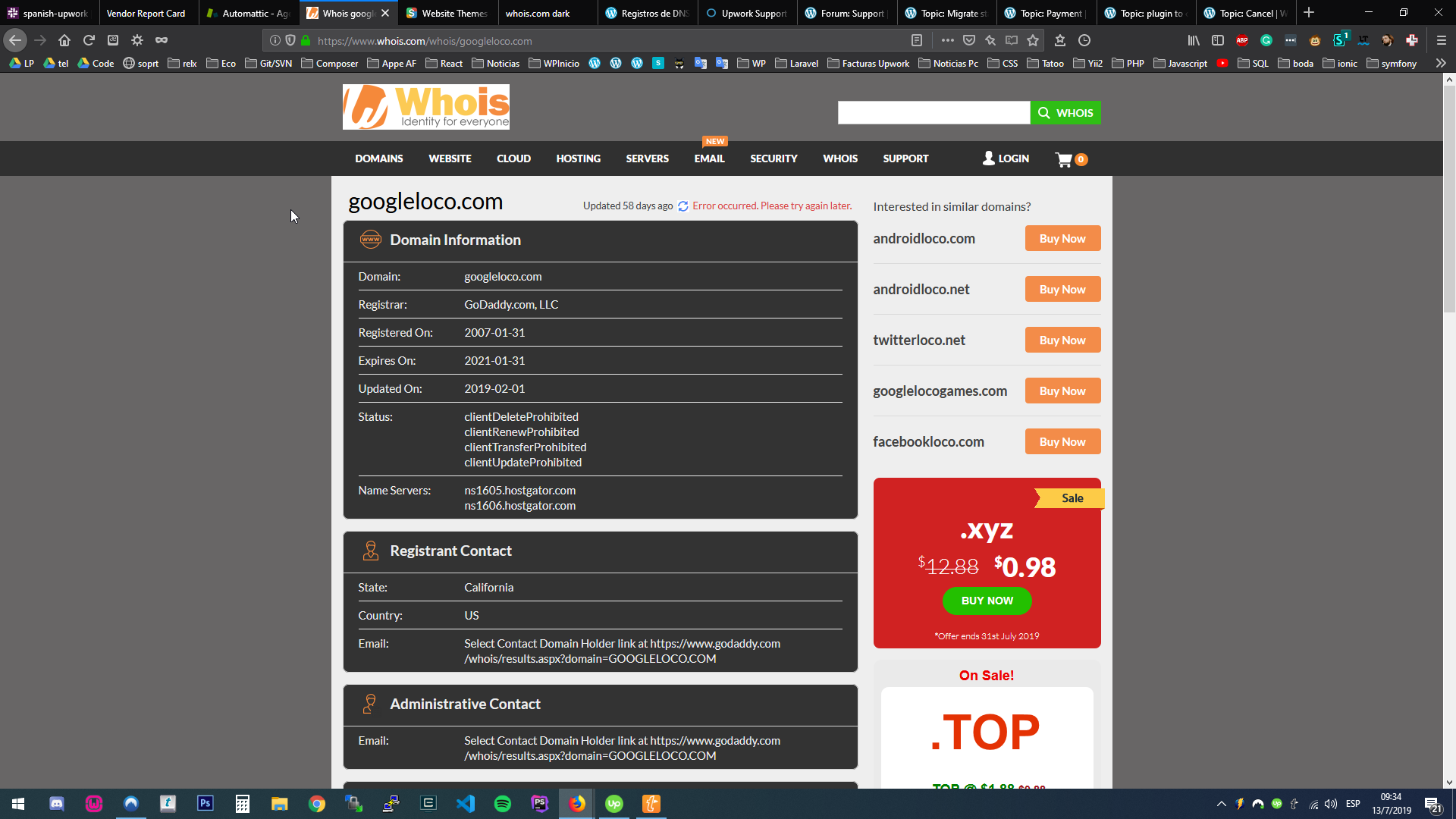
Task: Open PhpStorm from the taskbar
Action: click(540, 804)
